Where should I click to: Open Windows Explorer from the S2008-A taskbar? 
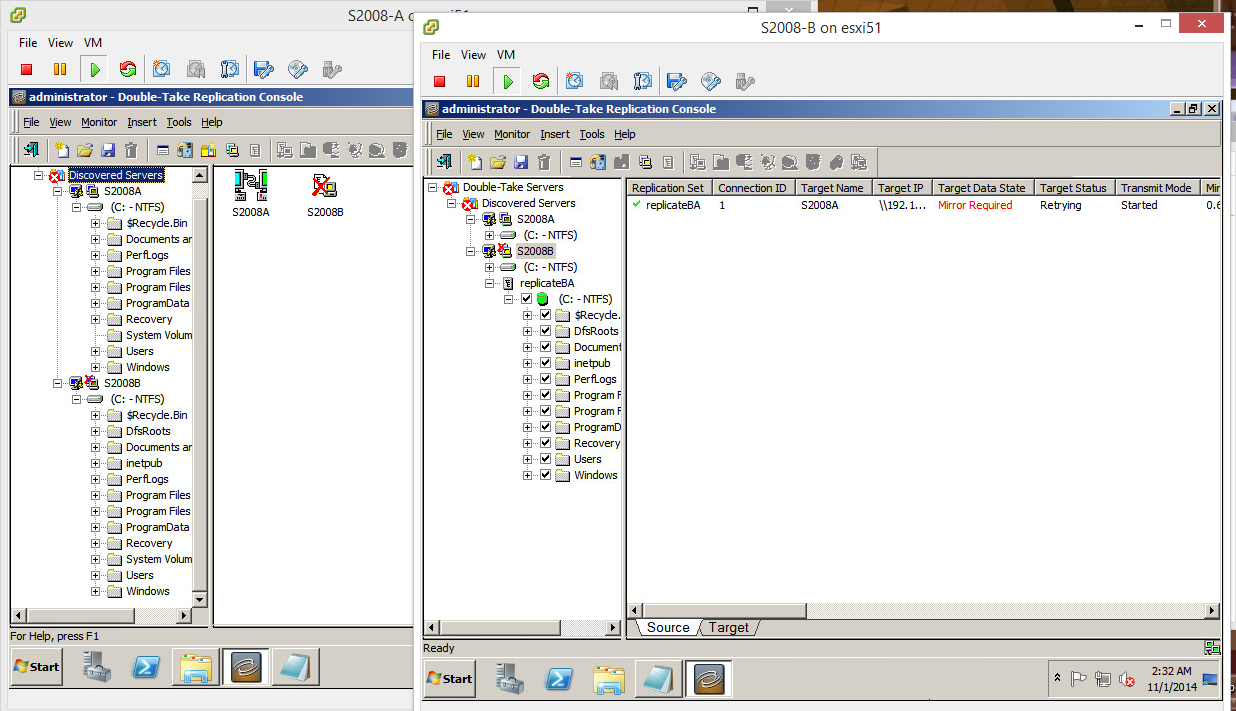click(196, 667)
